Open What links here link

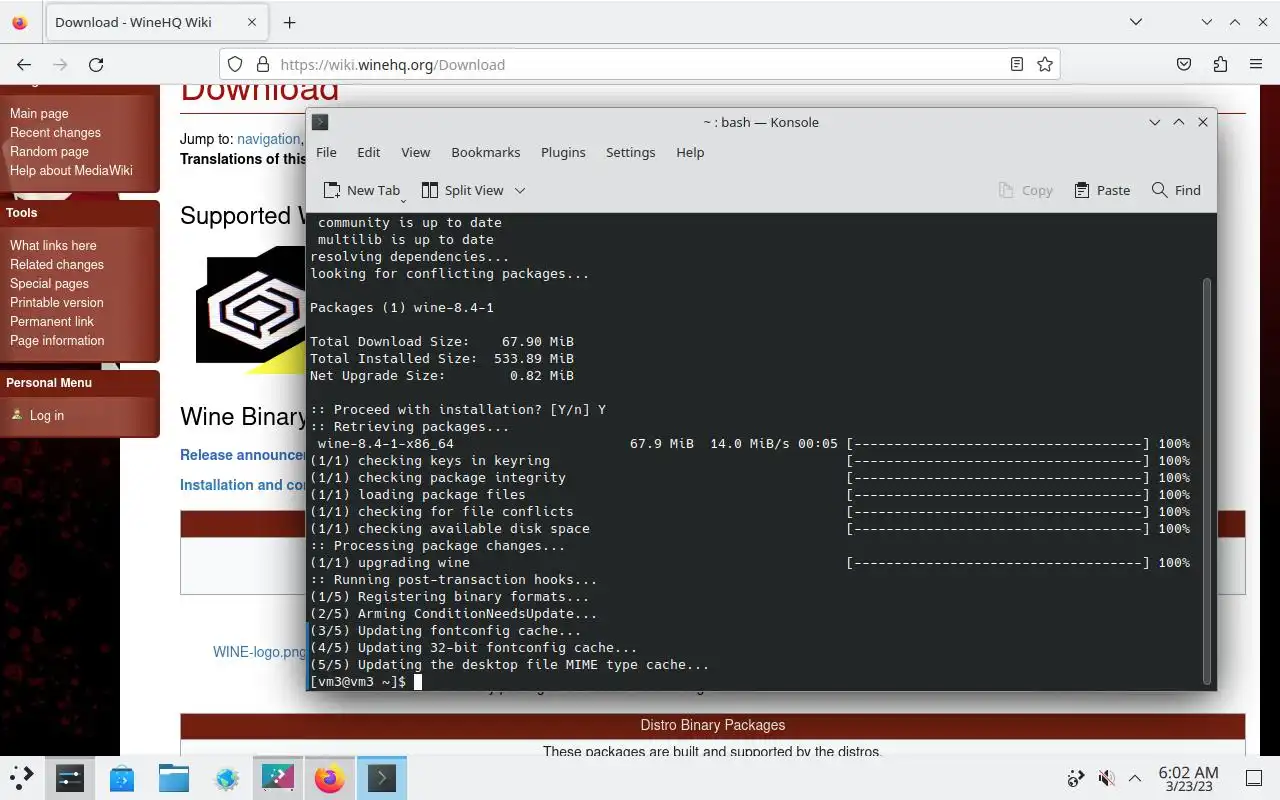53,245
